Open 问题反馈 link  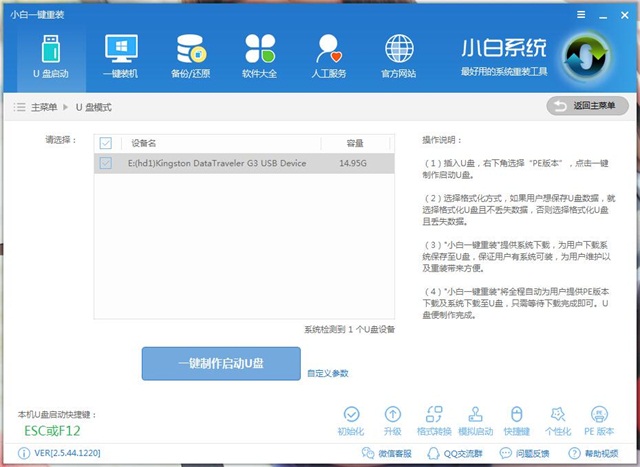(524, 453)
